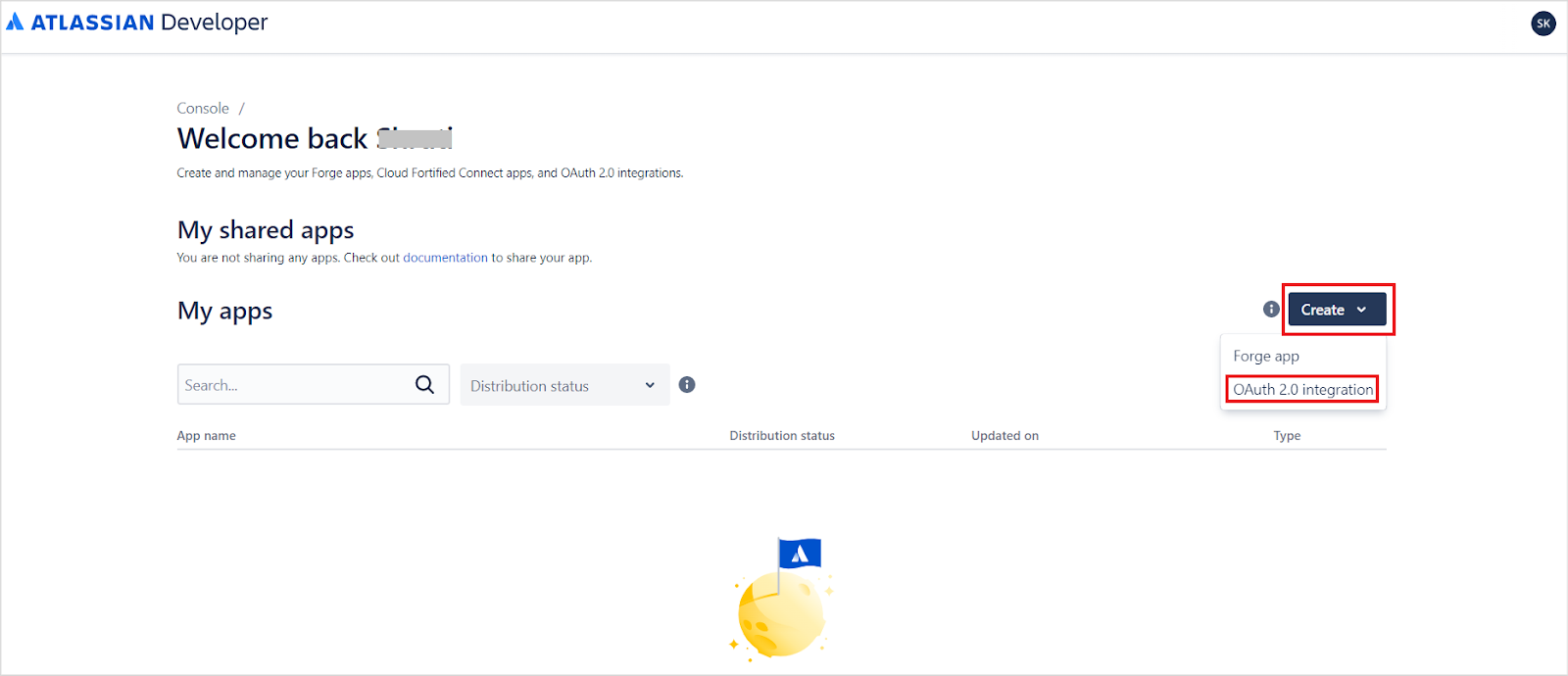
Task: Open the documentation link
Action: [x=445, y=258]
